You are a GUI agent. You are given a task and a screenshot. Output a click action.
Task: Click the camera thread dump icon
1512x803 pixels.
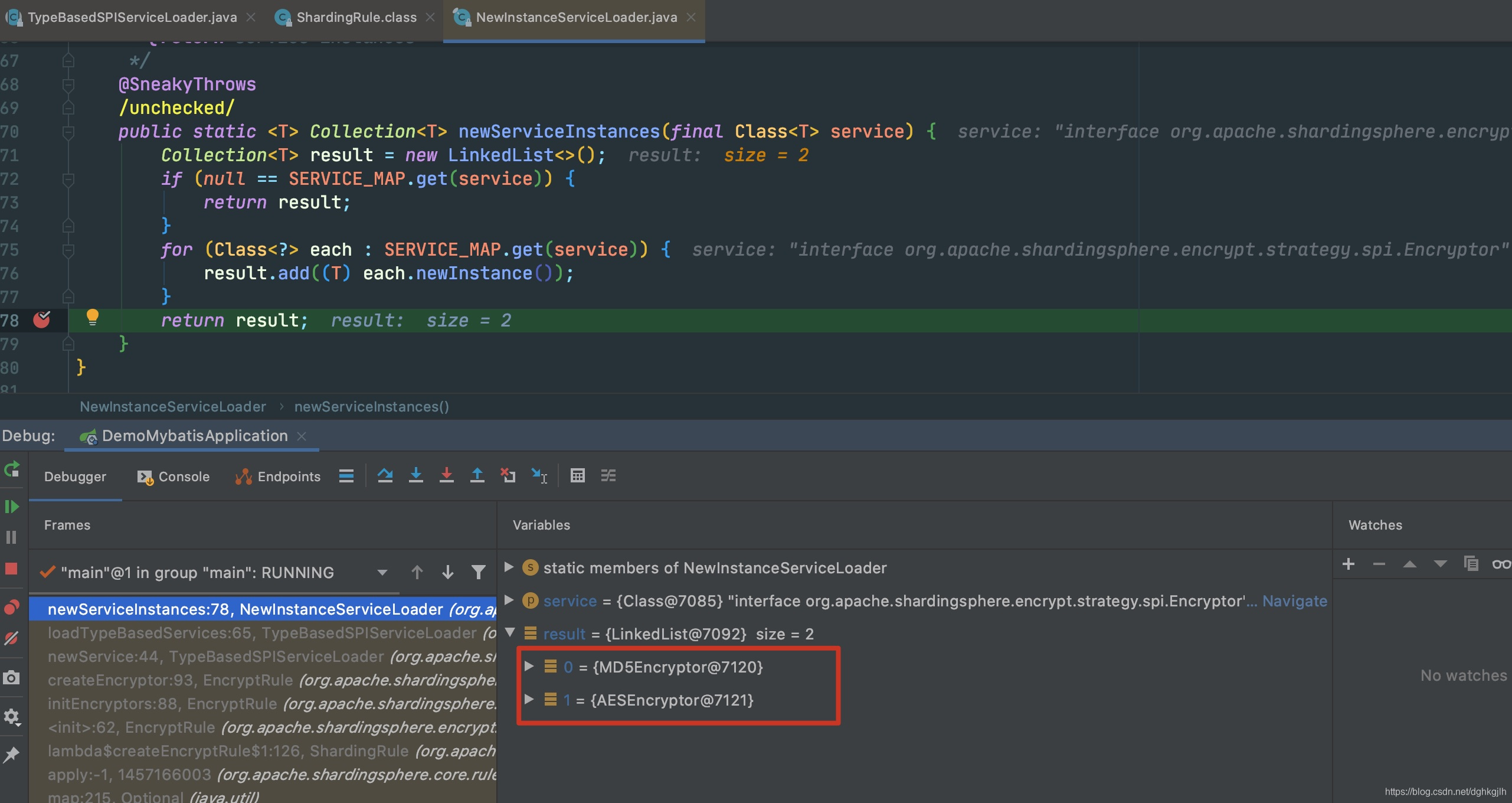(x=11, y=677)
